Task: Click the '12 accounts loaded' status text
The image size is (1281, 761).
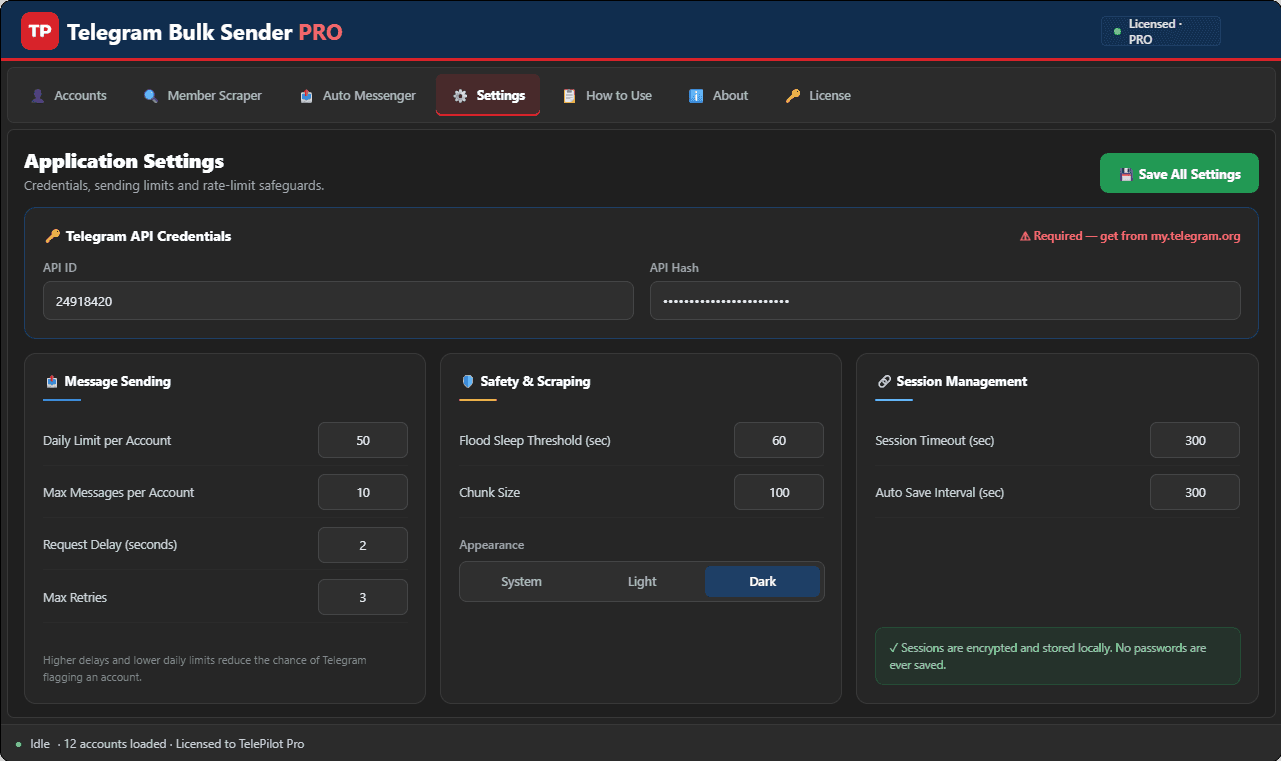Action: (x=113, y=745)
